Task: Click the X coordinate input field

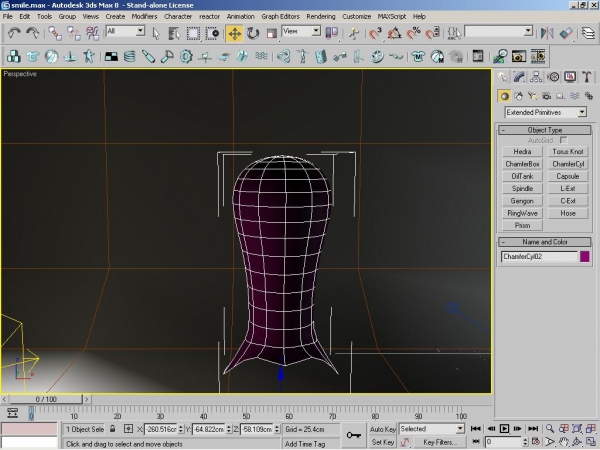Action: [161, 429]
